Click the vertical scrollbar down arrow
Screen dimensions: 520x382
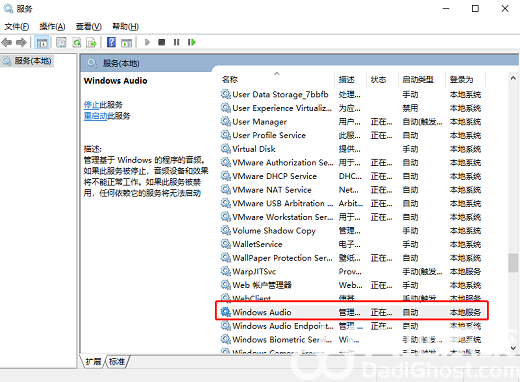point(513,348)
